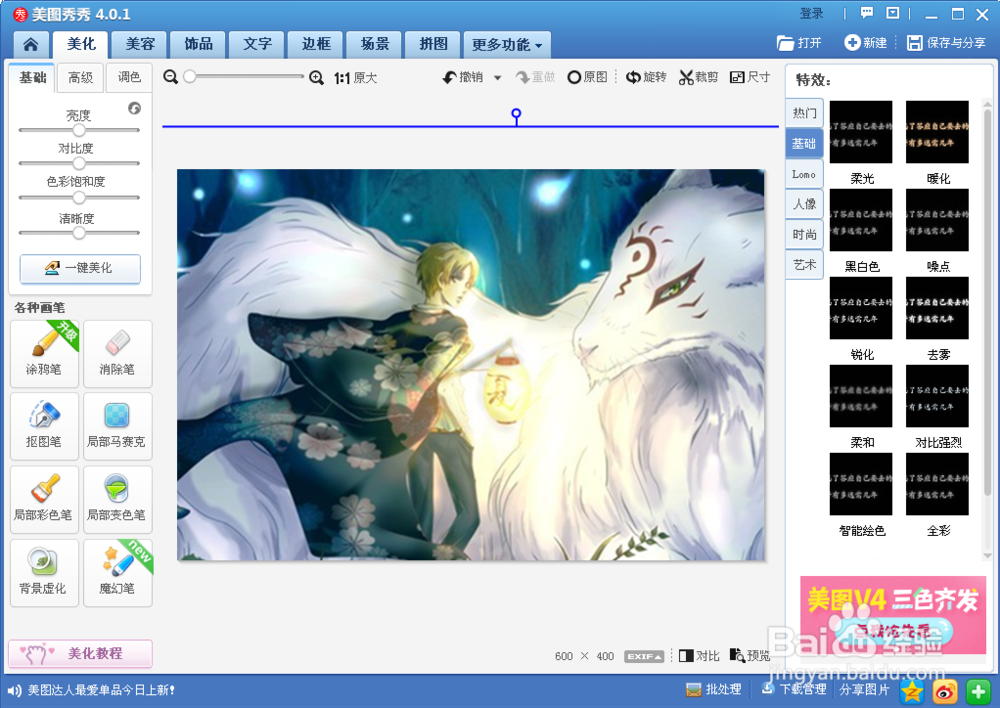Click the zoom in magnifier icon
1000x708 pixels.
pyautogui.click(x=316, y=78)
